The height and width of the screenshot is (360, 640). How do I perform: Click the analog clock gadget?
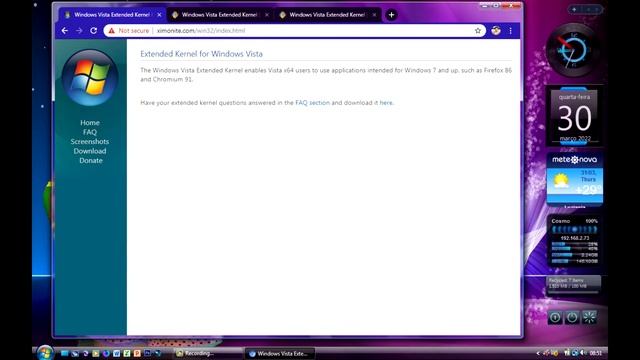[x=573, y=51]
